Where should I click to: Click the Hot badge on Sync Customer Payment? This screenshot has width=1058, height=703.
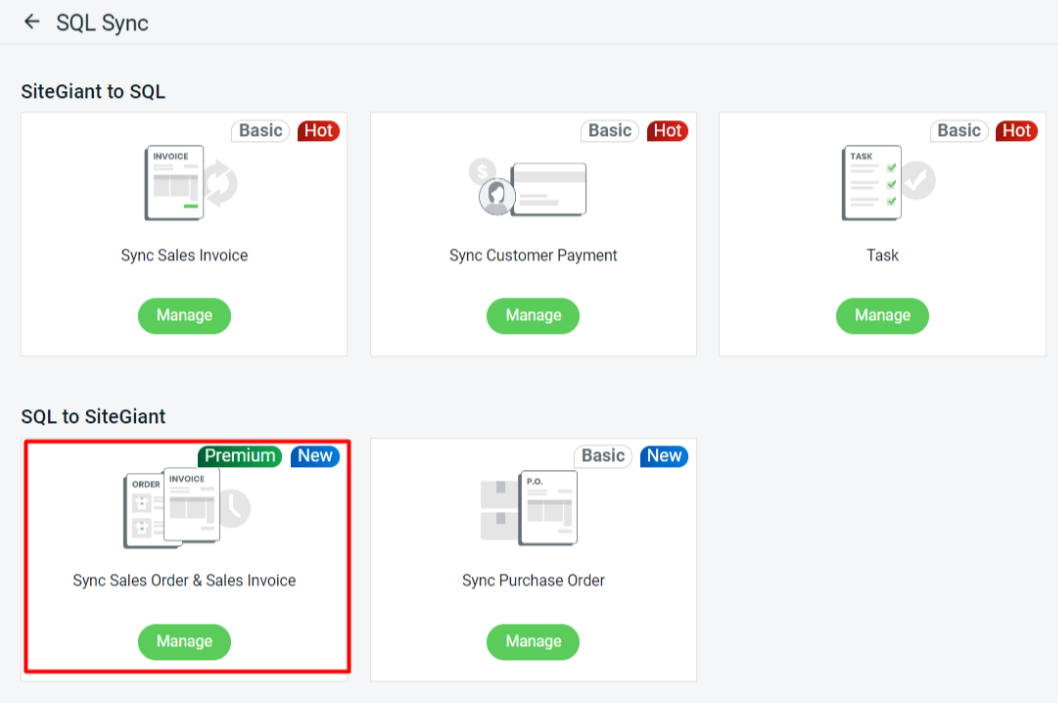point(667,130)
